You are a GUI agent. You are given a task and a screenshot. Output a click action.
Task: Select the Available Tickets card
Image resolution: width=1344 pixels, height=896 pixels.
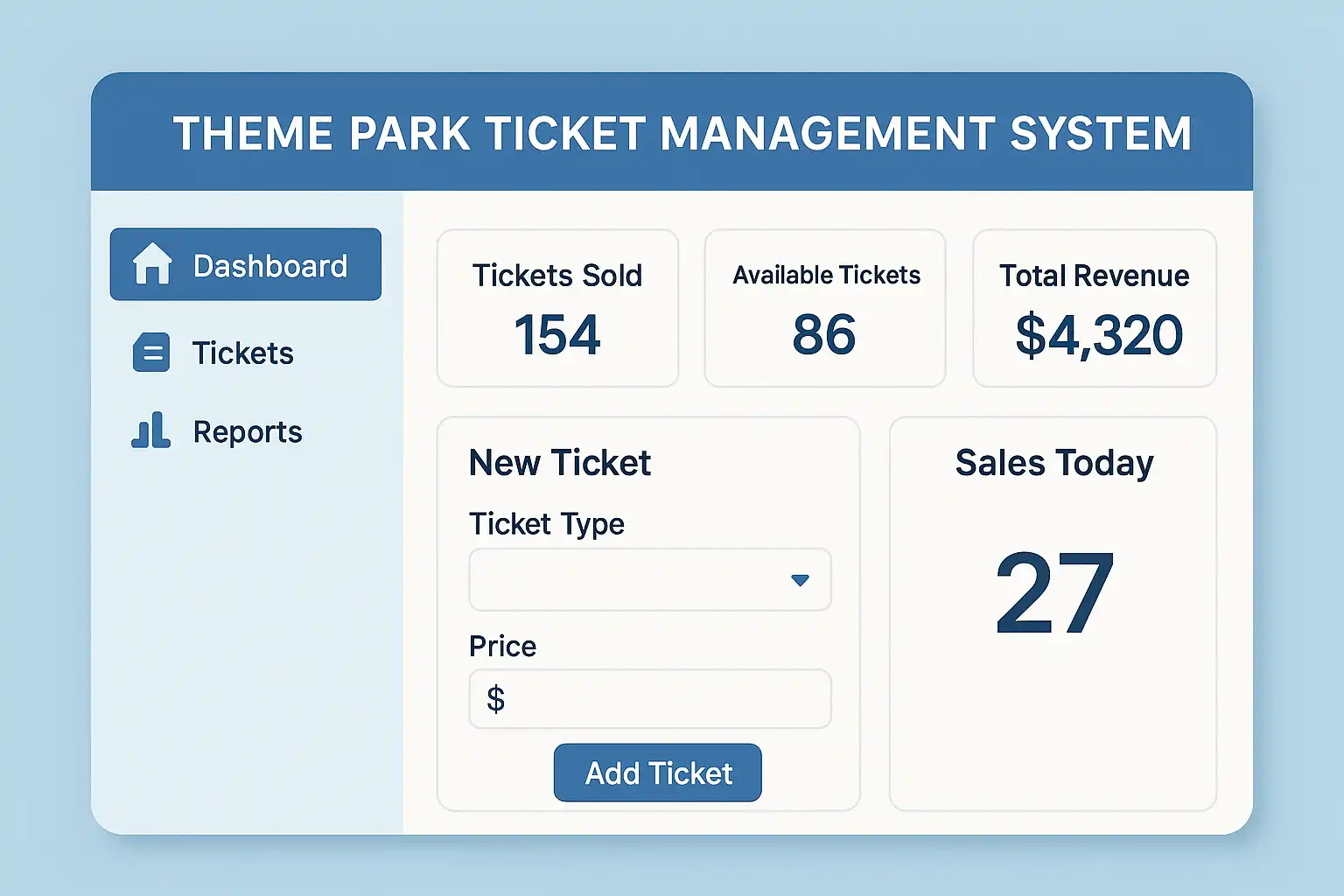point(825,308)
